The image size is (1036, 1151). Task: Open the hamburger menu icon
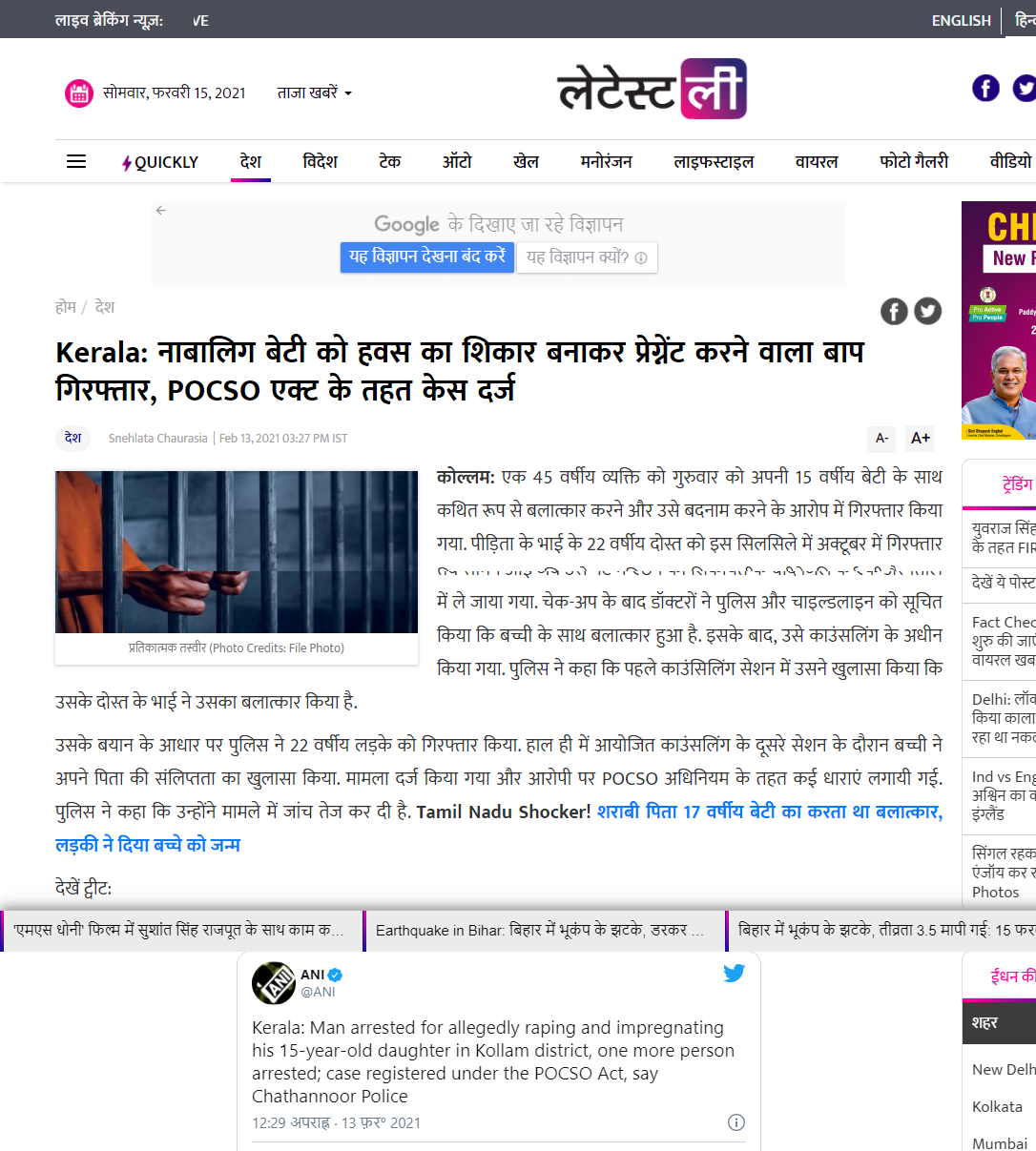pyautogui.click(x=76, y=162)
